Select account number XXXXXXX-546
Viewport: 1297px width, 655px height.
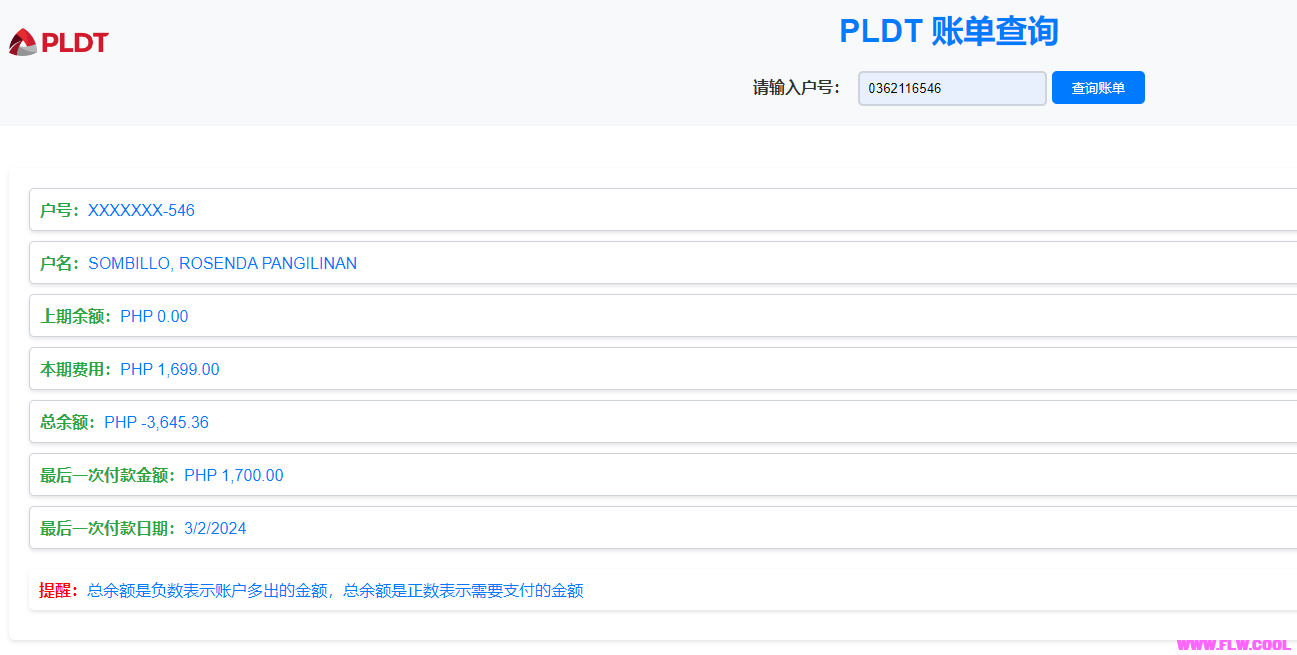pos(141,210)
